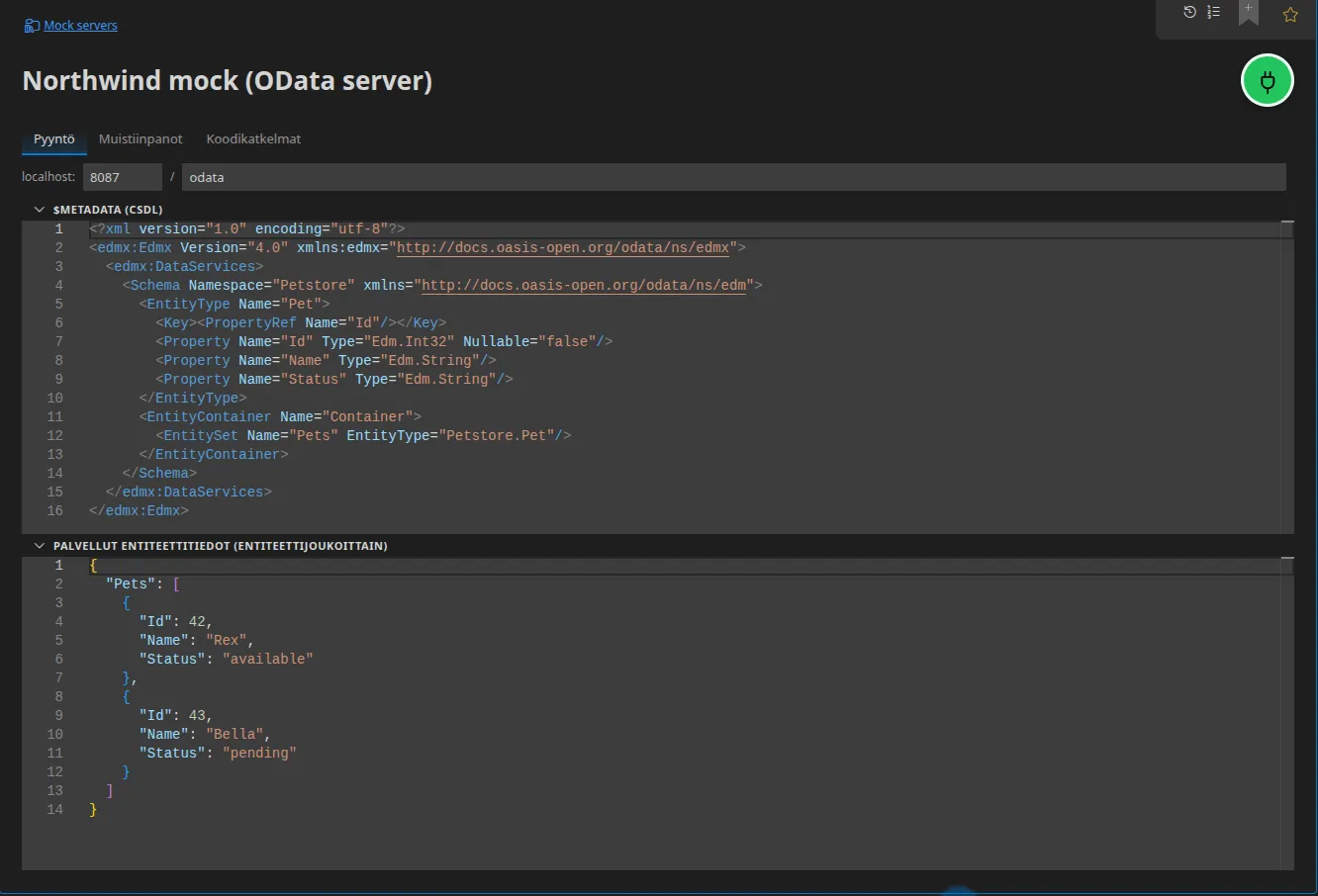
Task: Click the "Pets" key in the JSON
Action: 131,583
